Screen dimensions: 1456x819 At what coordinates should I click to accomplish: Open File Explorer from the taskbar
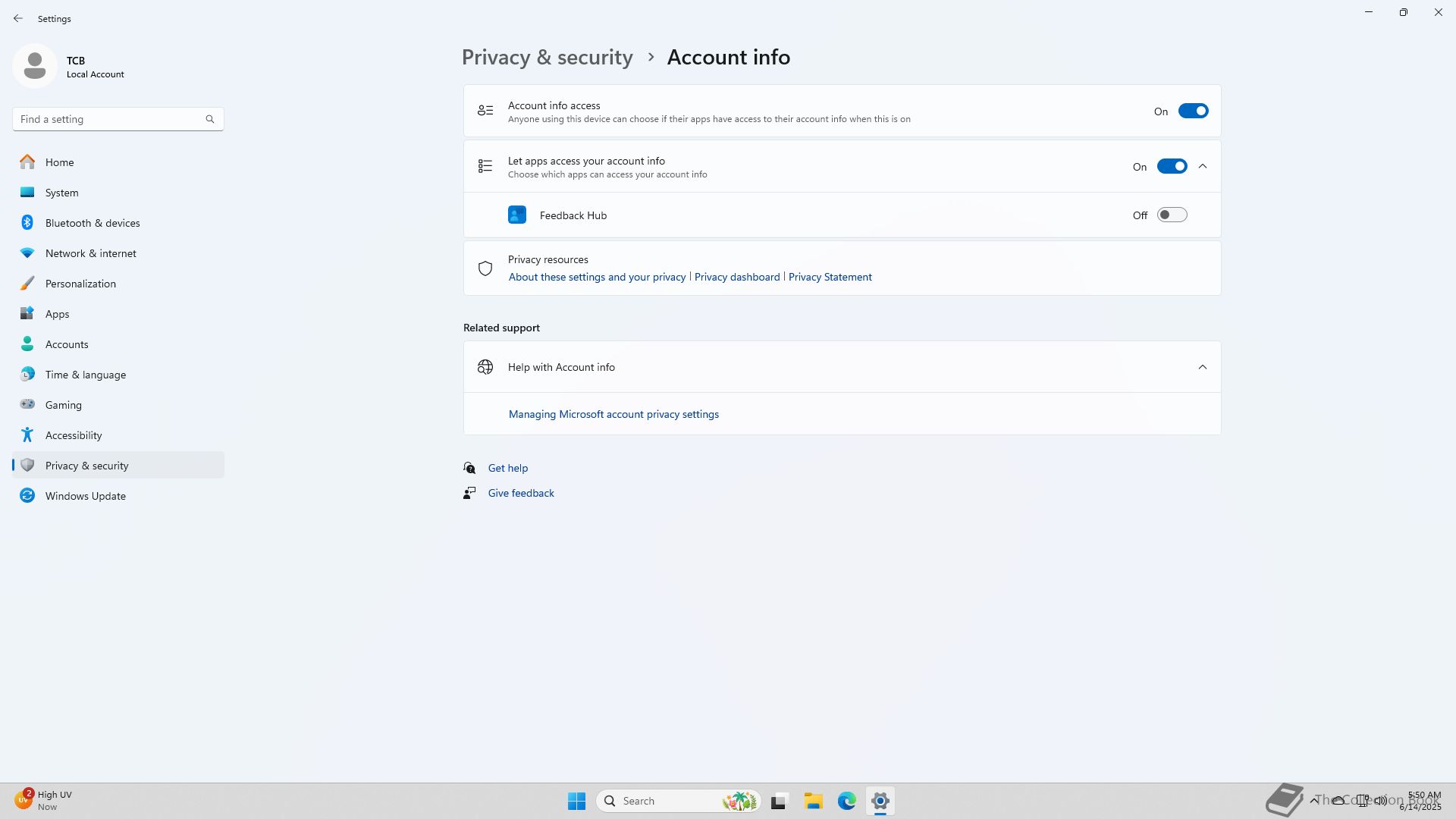coord(813,801)
